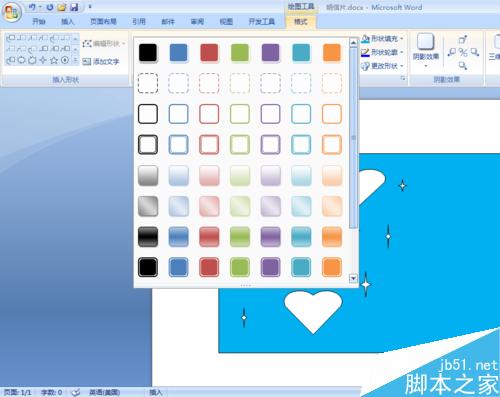Nudge shadow right icon

[x=475, y=52]
